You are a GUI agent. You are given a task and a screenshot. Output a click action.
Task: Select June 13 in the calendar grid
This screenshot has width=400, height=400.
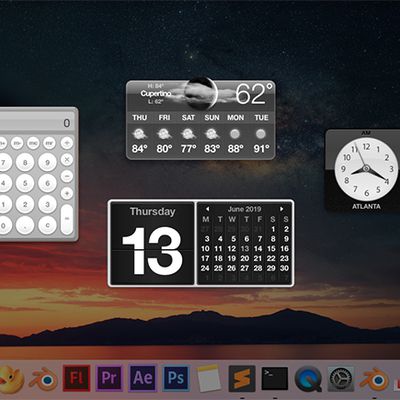tap(245, 249)
